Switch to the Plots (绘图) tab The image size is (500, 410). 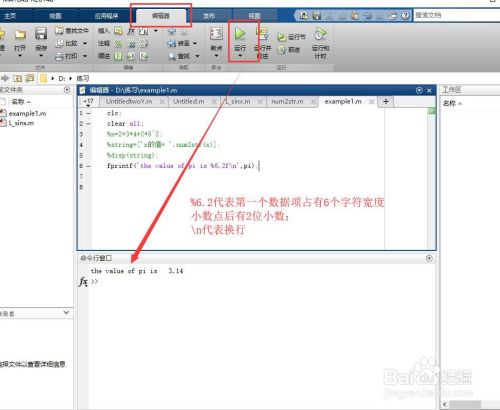pyautogui.click(x=55, y=16)
